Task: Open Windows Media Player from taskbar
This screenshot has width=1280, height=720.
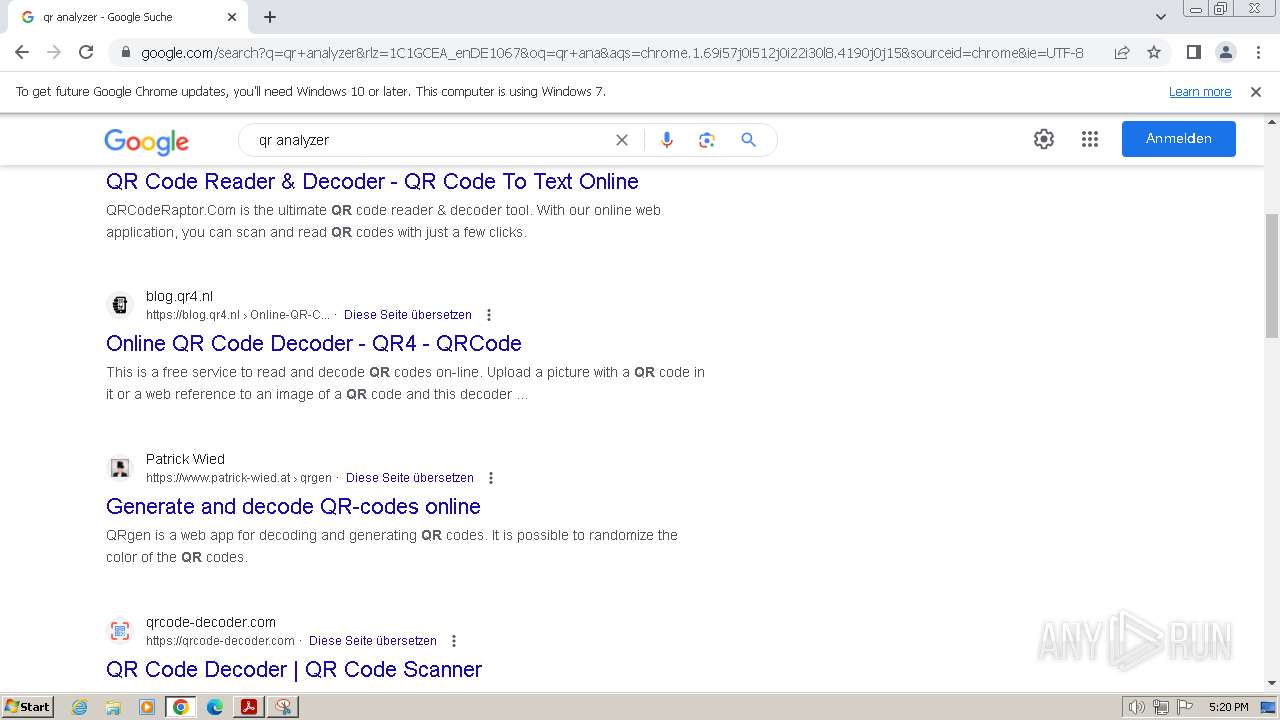Action: [147, 707]
